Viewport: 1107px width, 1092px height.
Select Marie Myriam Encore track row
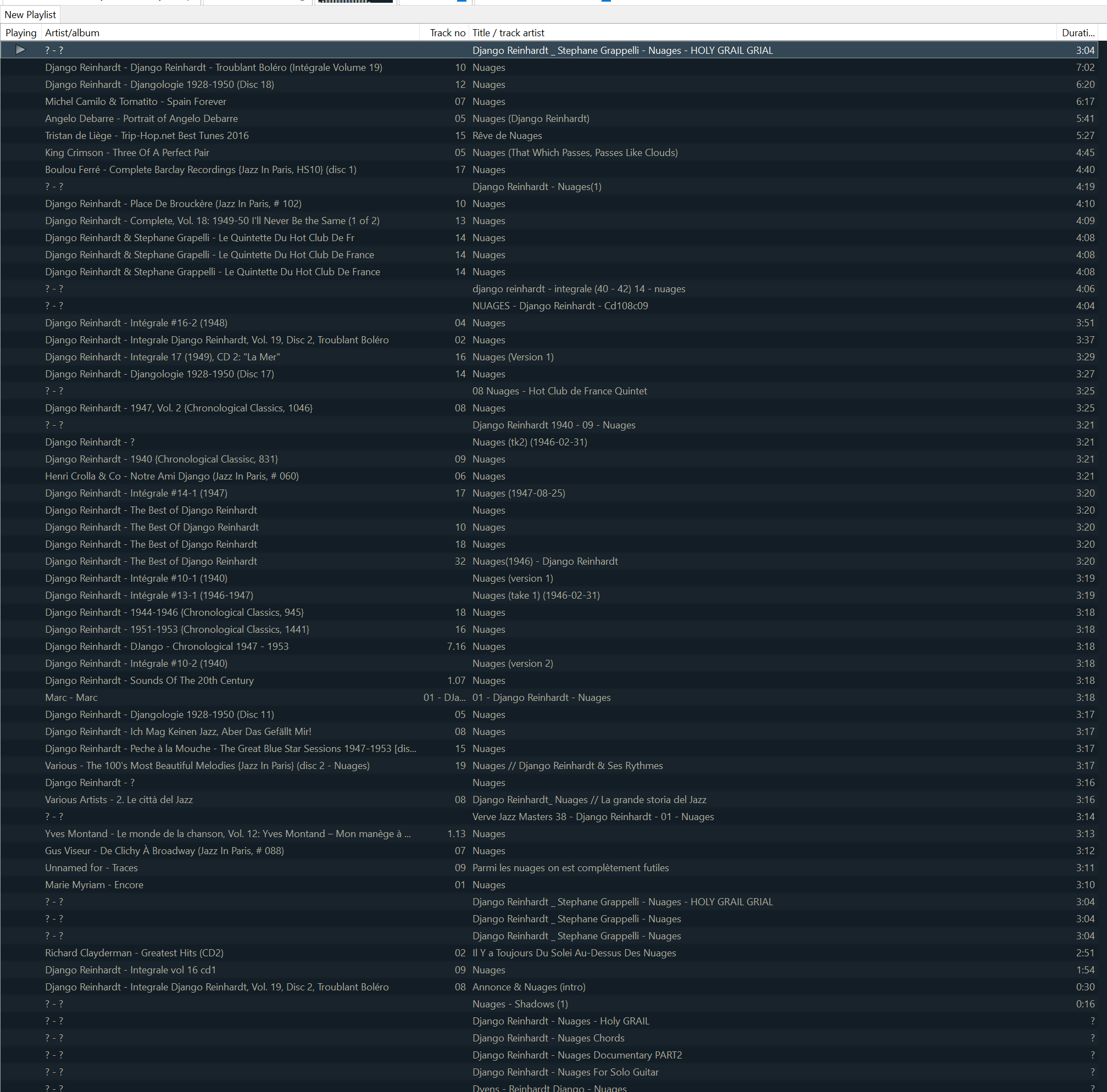click(x=94, y=884)
